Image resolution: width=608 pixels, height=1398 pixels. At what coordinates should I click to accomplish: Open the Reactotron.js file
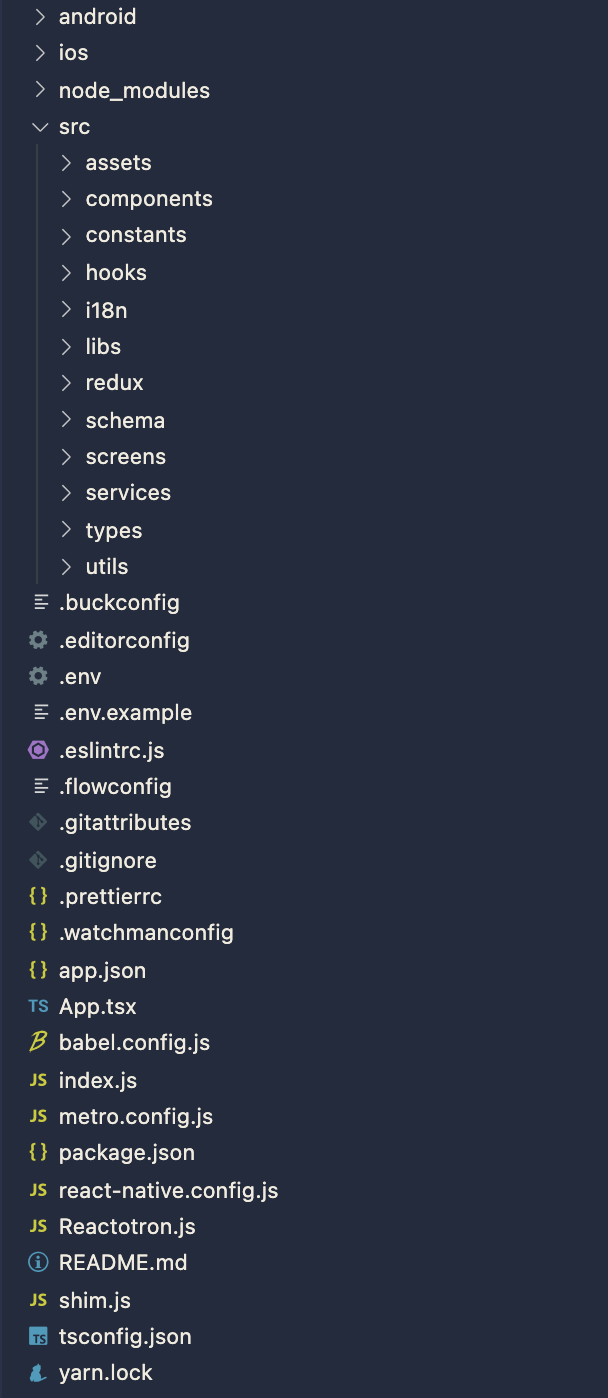point(127,1226)
